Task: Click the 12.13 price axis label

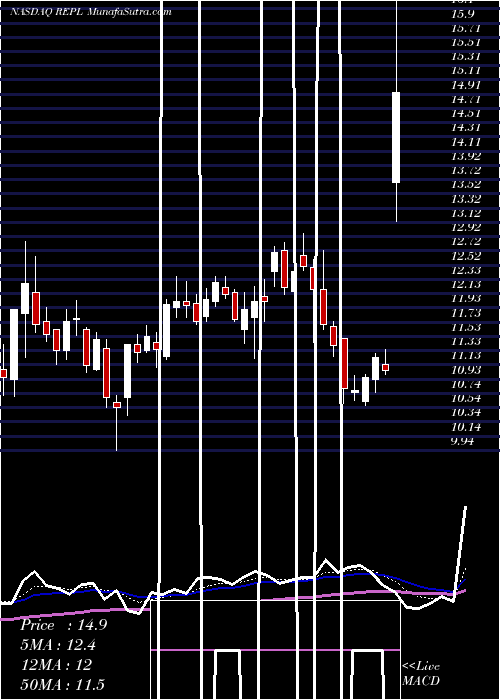Action: (466, 284)
